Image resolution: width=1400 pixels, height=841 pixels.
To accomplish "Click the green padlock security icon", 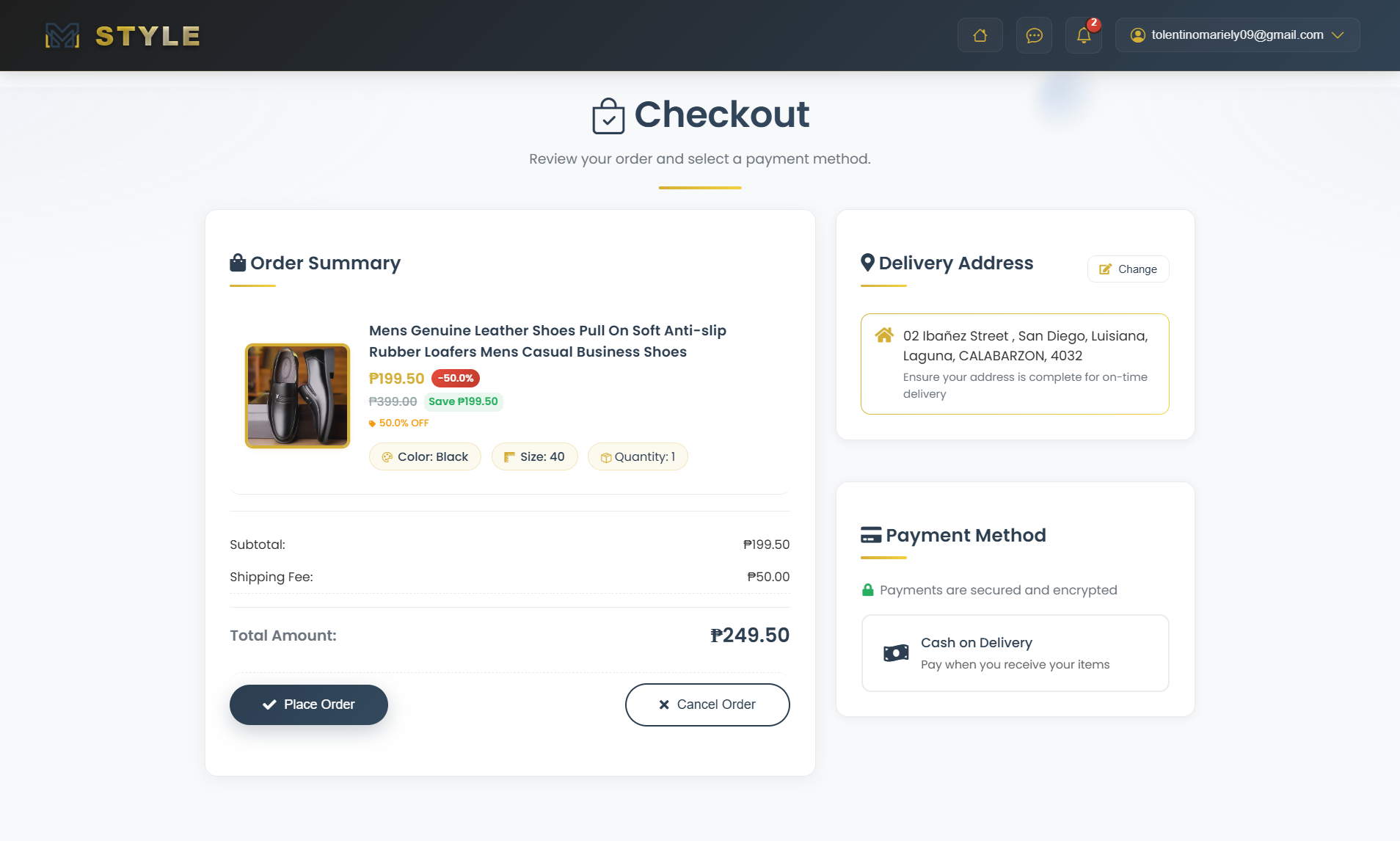I will point(868,589).
